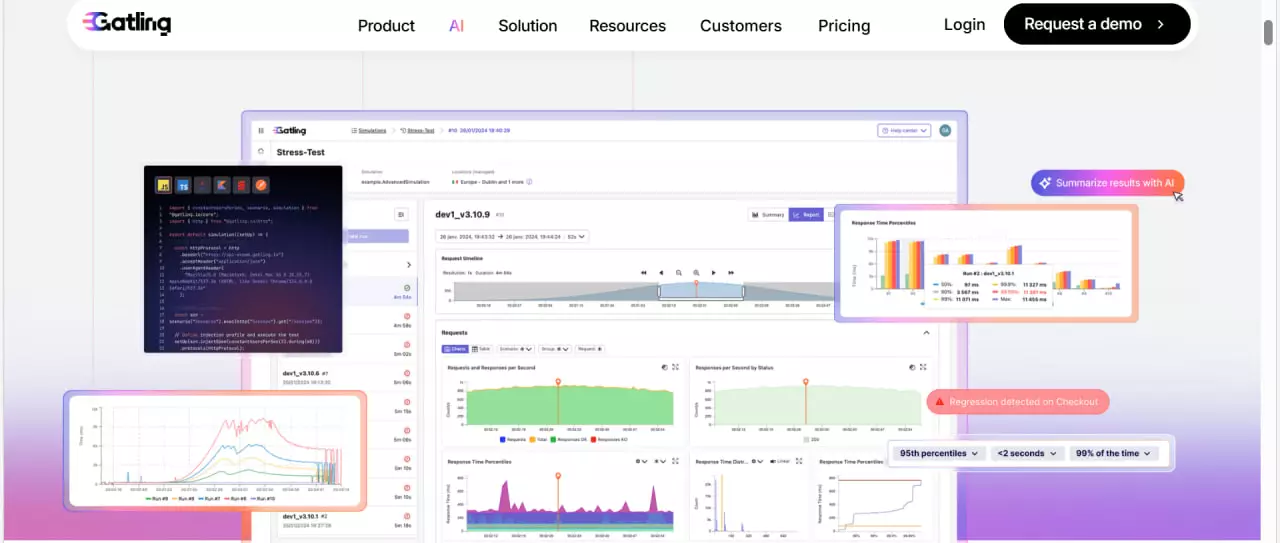Image resolution: width=1280 pixels, height=543 pixels.
Task: Click the info icon beside Europe - Dublin location
Action: [x=529, y=182]
